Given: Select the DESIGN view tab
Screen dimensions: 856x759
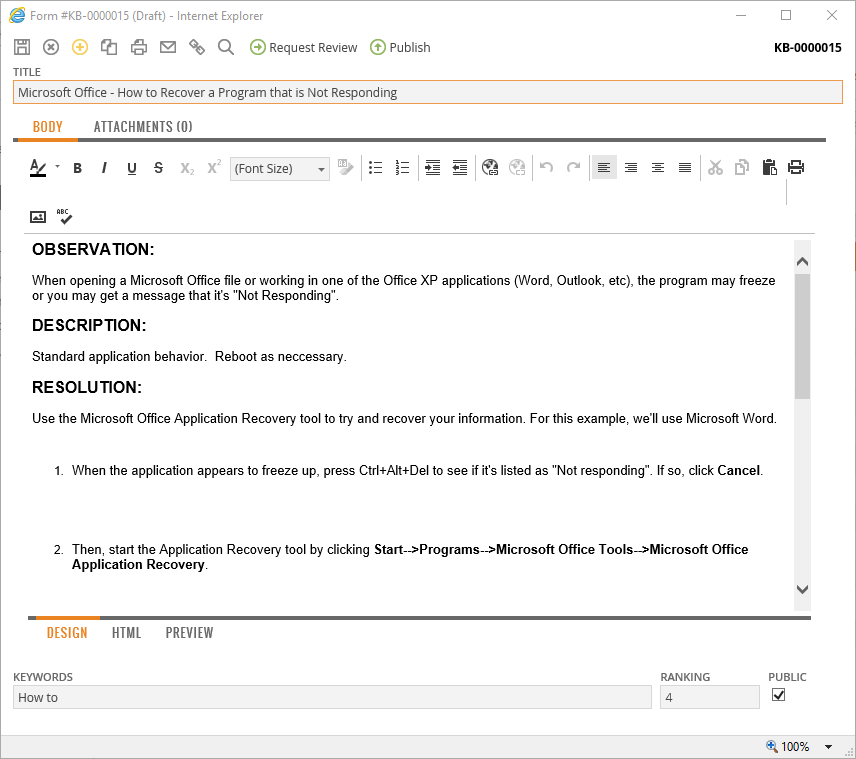Looking at the screenshot, I should click(x=67, y=633).
